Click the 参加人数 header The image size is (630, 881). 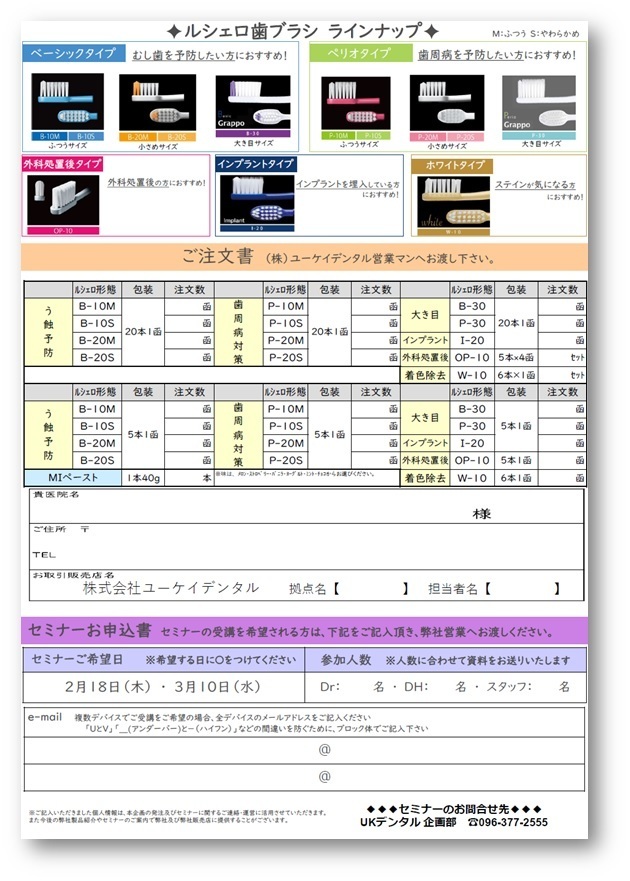coord(346,660)
